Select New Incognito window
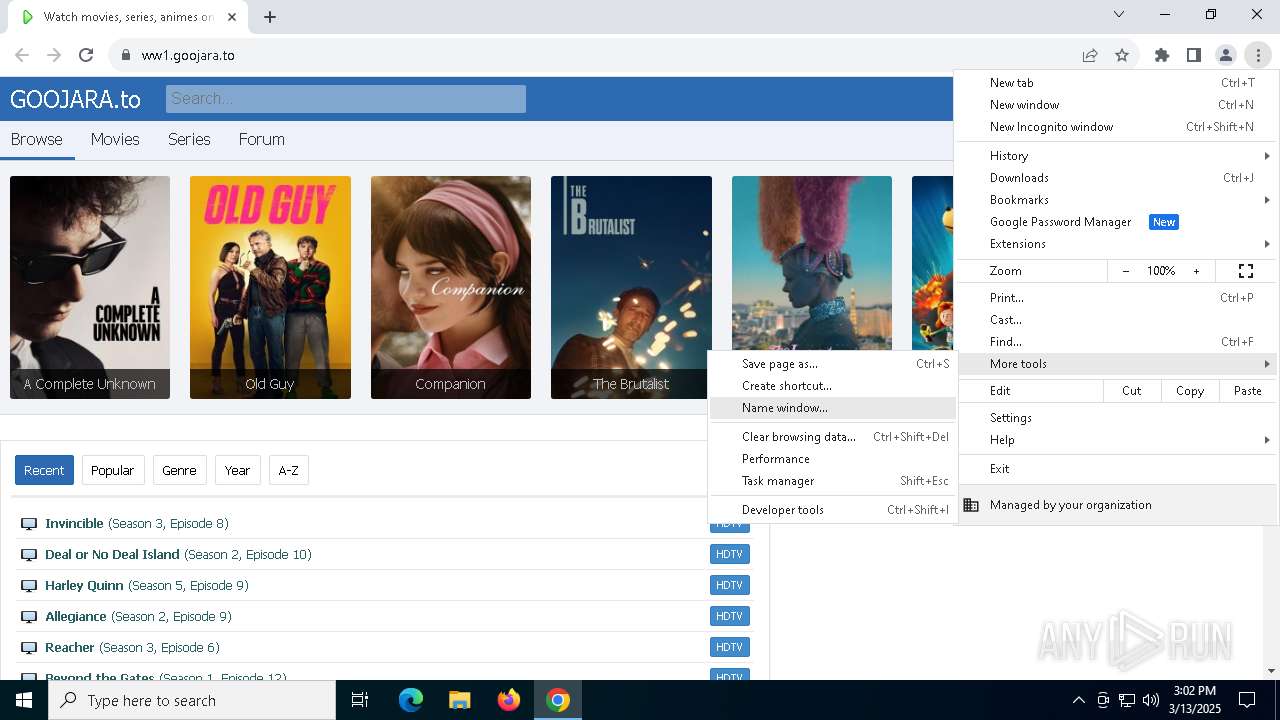 (1118, 127)
